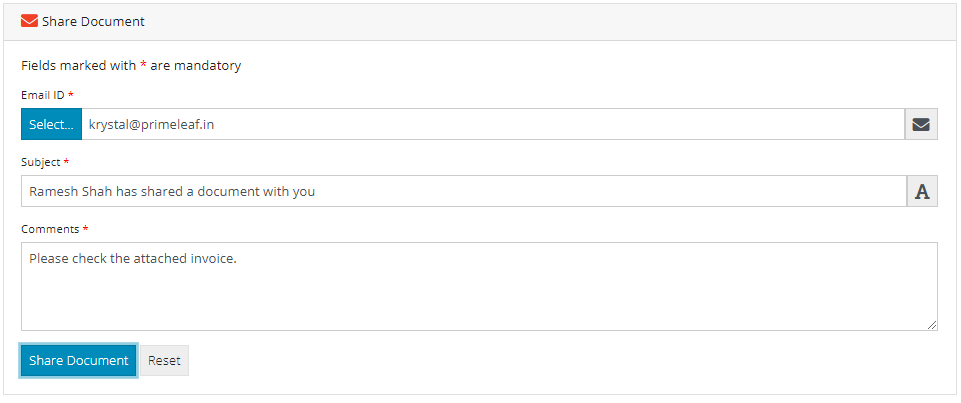Viewport: 961px width, 403px height.
Task: Click the word "mandatory" in the notice
Action: [207, 66]
